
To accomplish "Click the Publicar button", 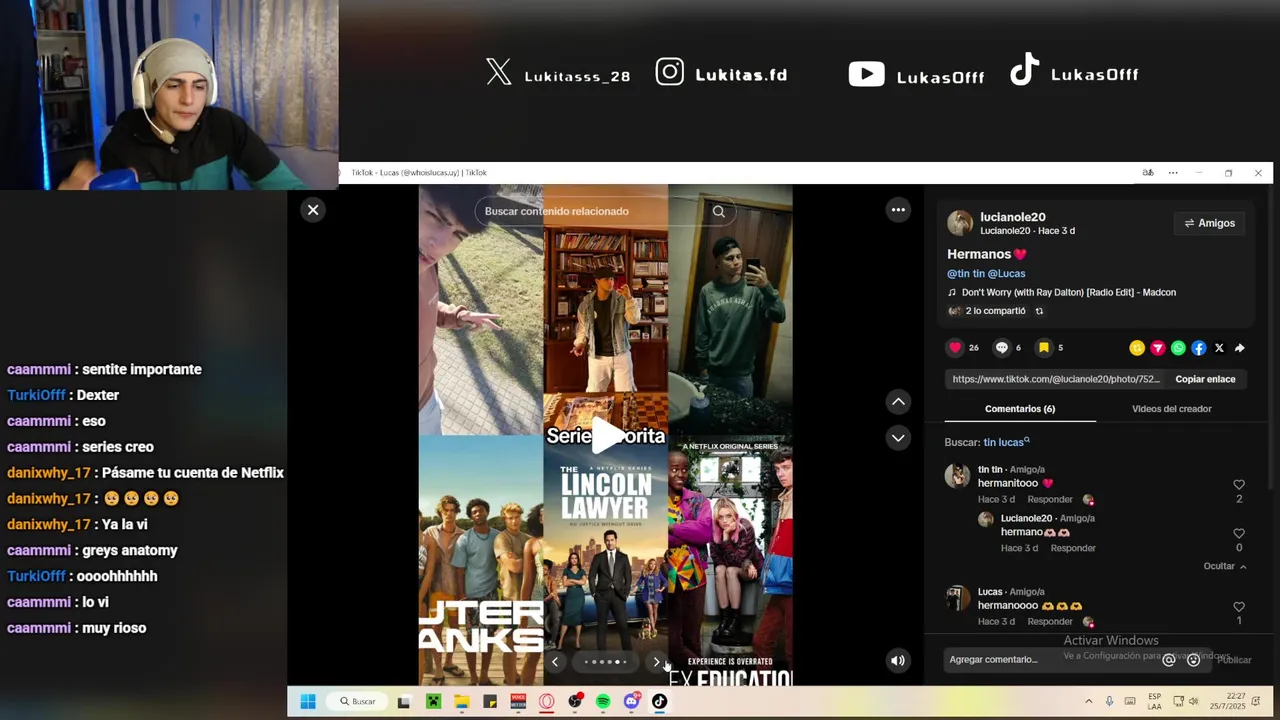I will point(1234,660).
